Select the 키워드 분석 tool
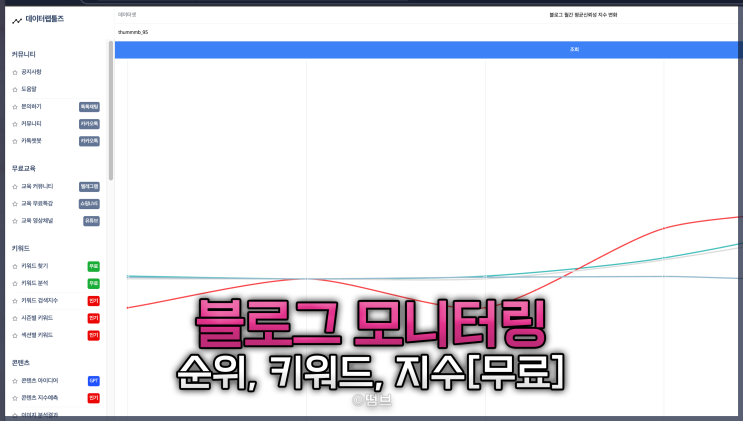Viewport: 743px width, 421px height. pos(35,283)
